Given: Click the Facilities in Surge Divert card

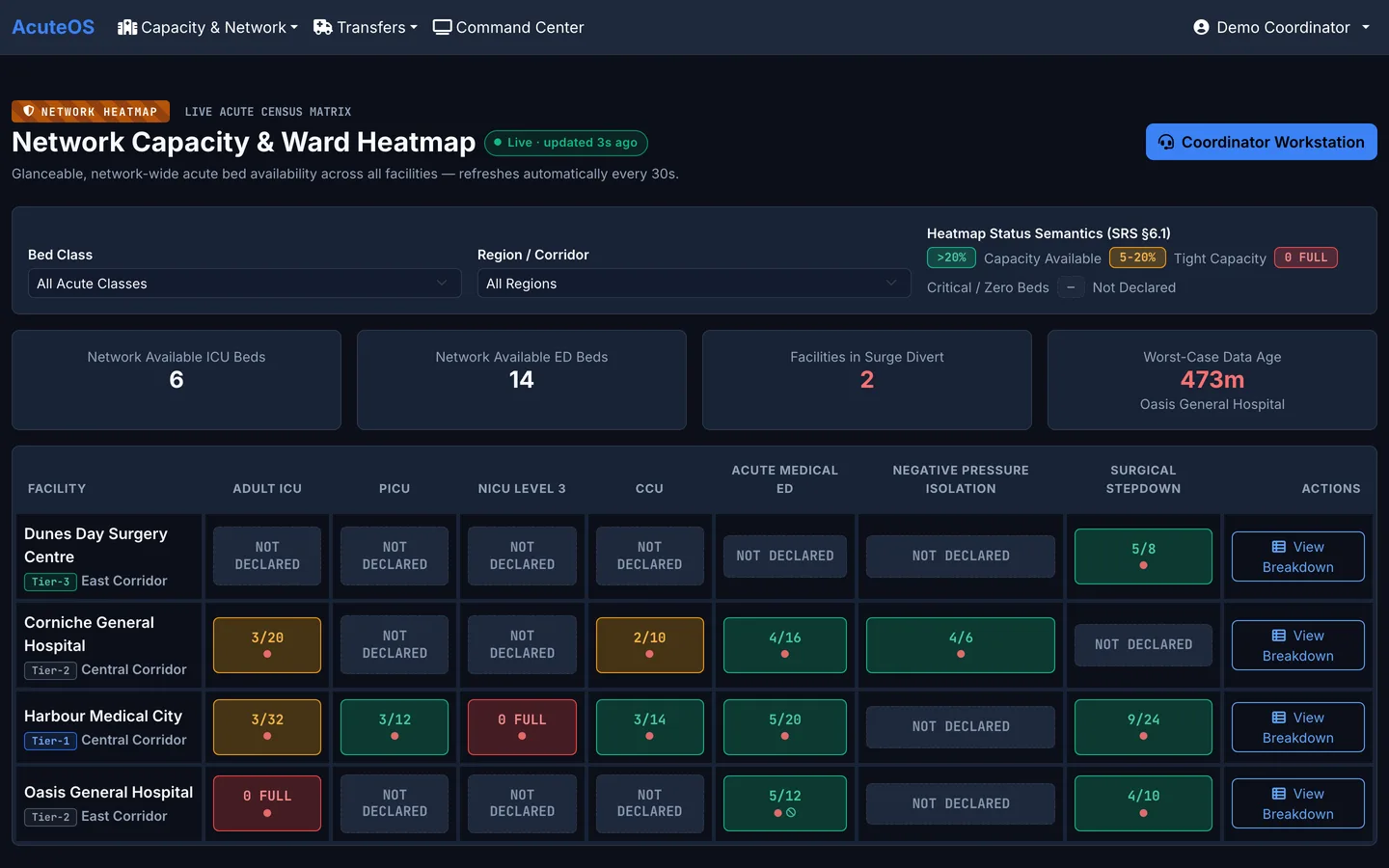Looking at the screenshot, I should click(867, 380).
